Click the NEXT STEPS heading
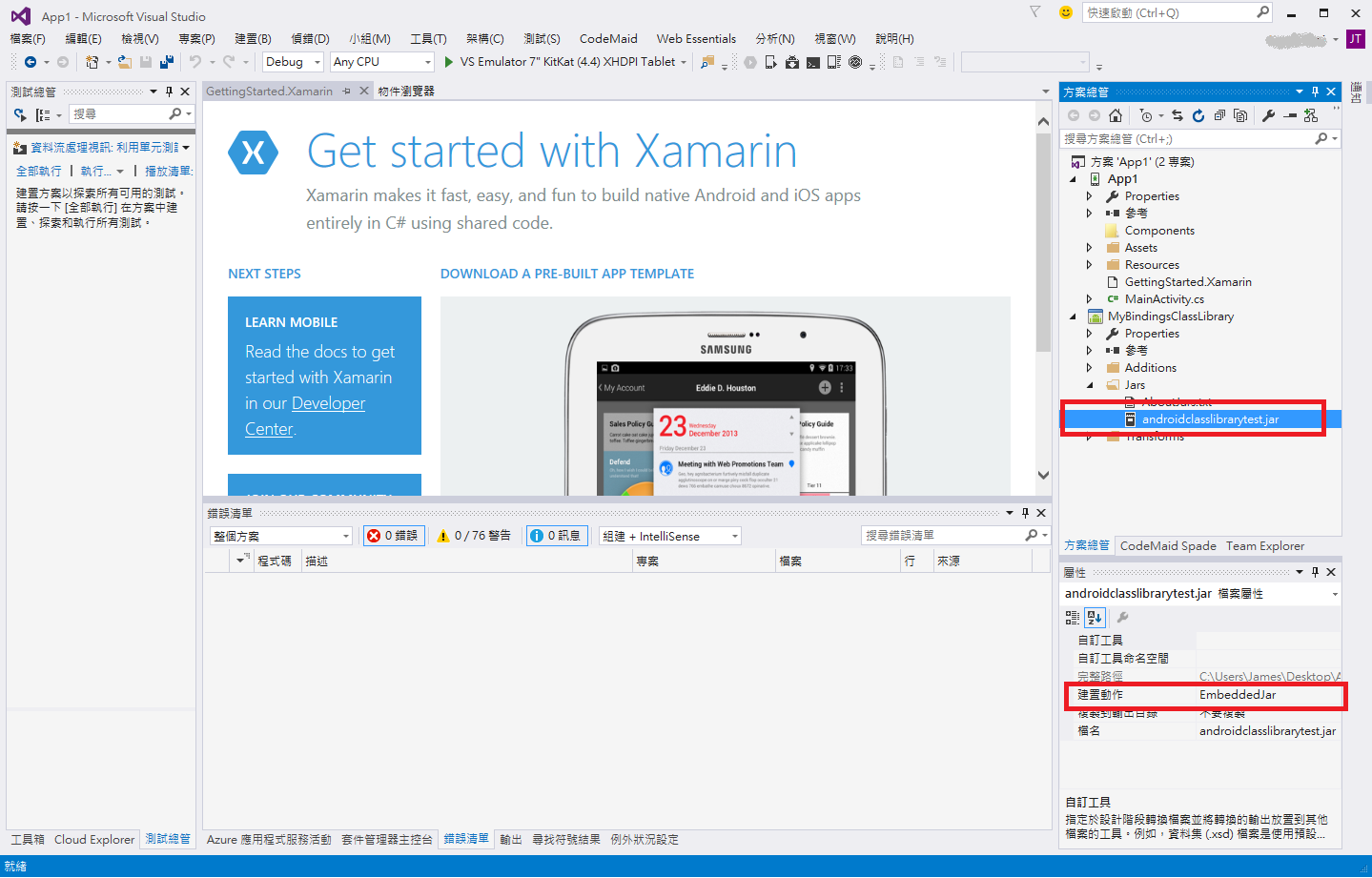The width and height of the screenshot is (1372, 878). coord(264,274)
